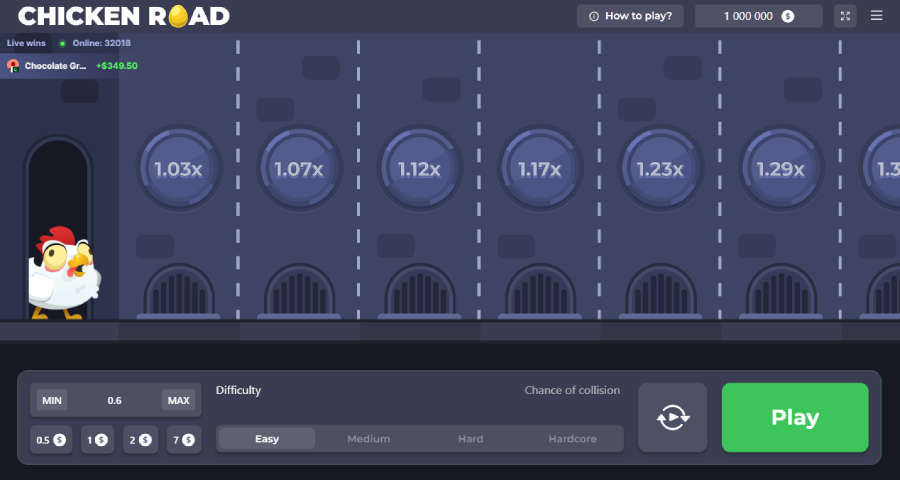Choose the 0.5 dollar bet preset
Screen dimensions: 900x480
click(51, 439)
